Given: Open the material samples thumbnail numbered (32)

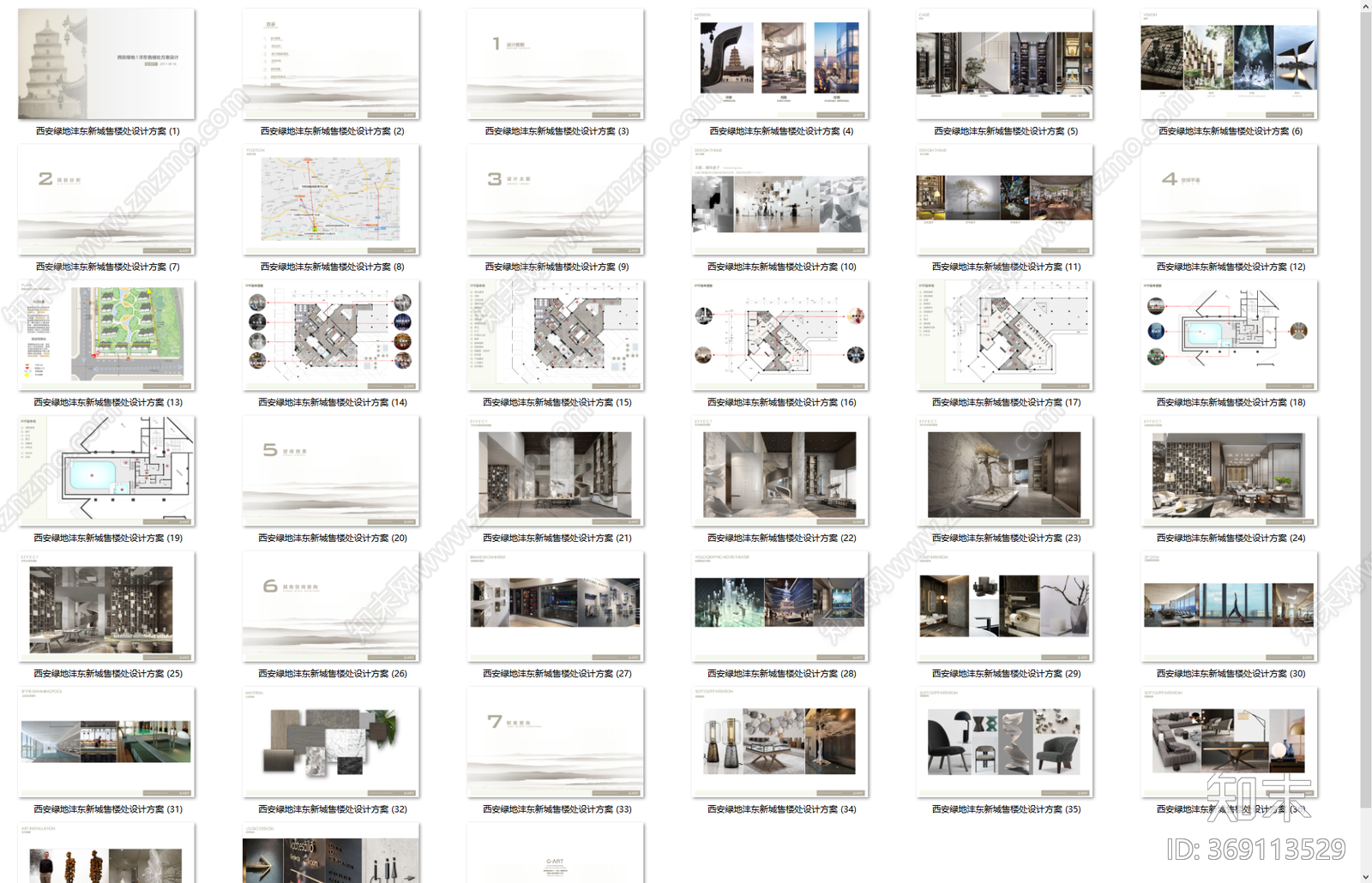Looking at the screenshot, I should click(x=331, y=742).
